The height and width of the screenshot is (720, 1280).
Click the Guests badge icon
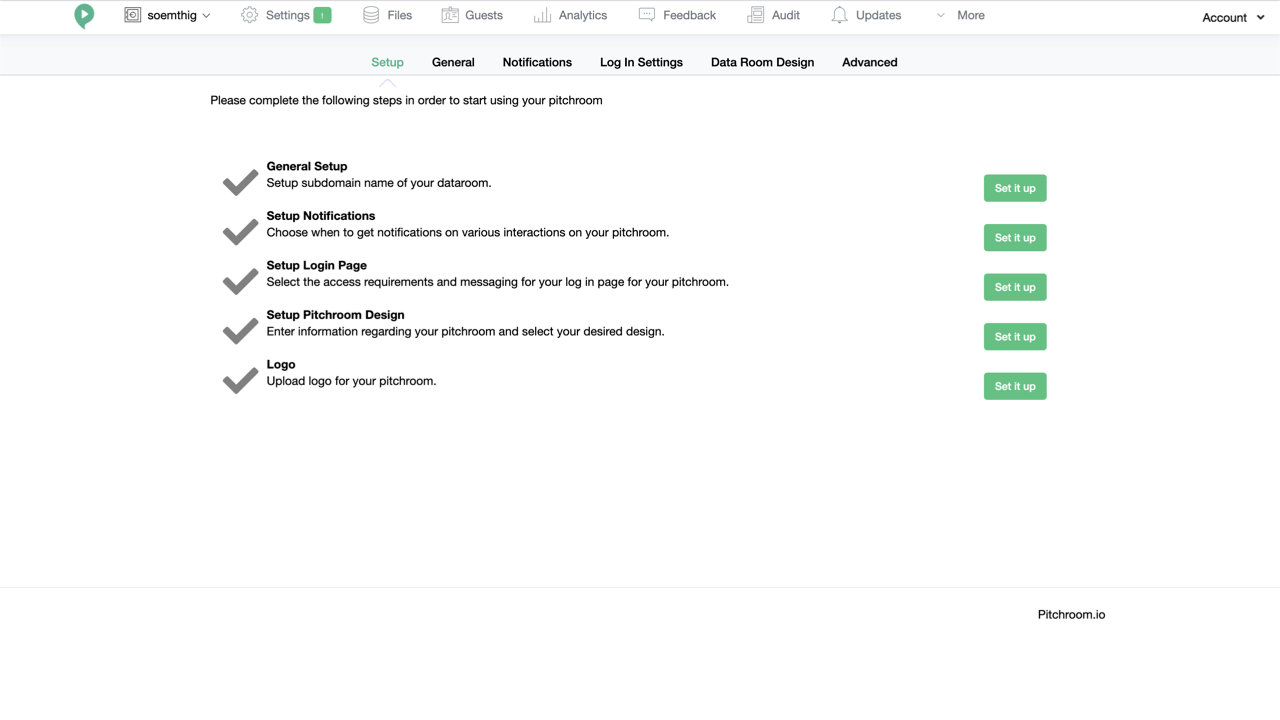point(450,15)
